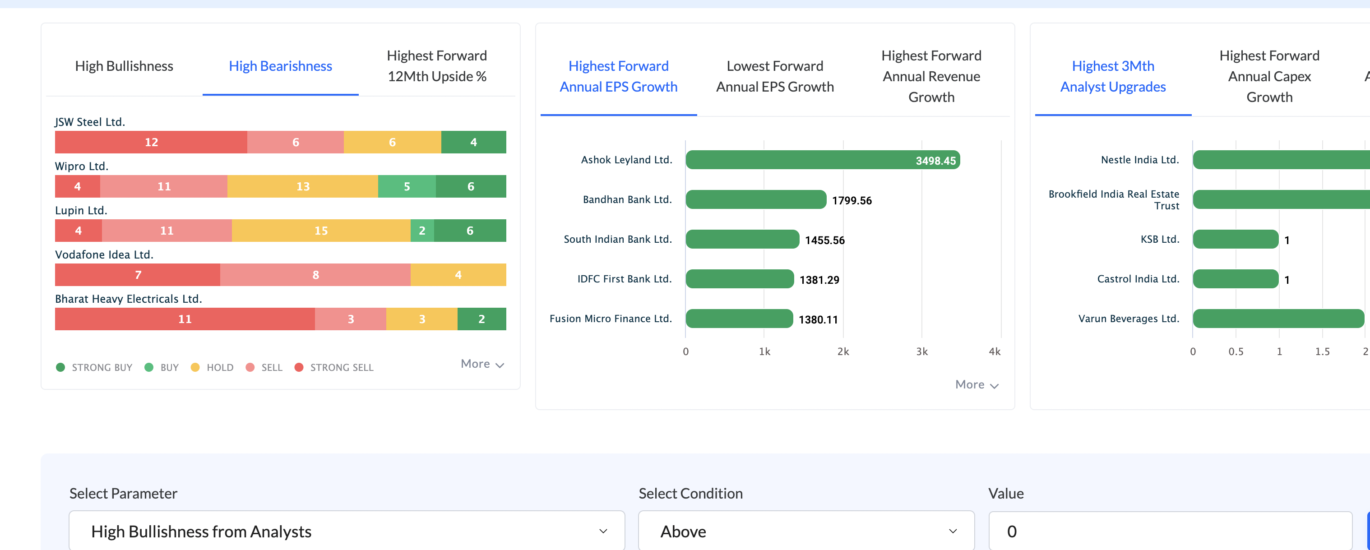
Task: Click the South Indian Bank Ltd. bar
Action: [743, 240]
